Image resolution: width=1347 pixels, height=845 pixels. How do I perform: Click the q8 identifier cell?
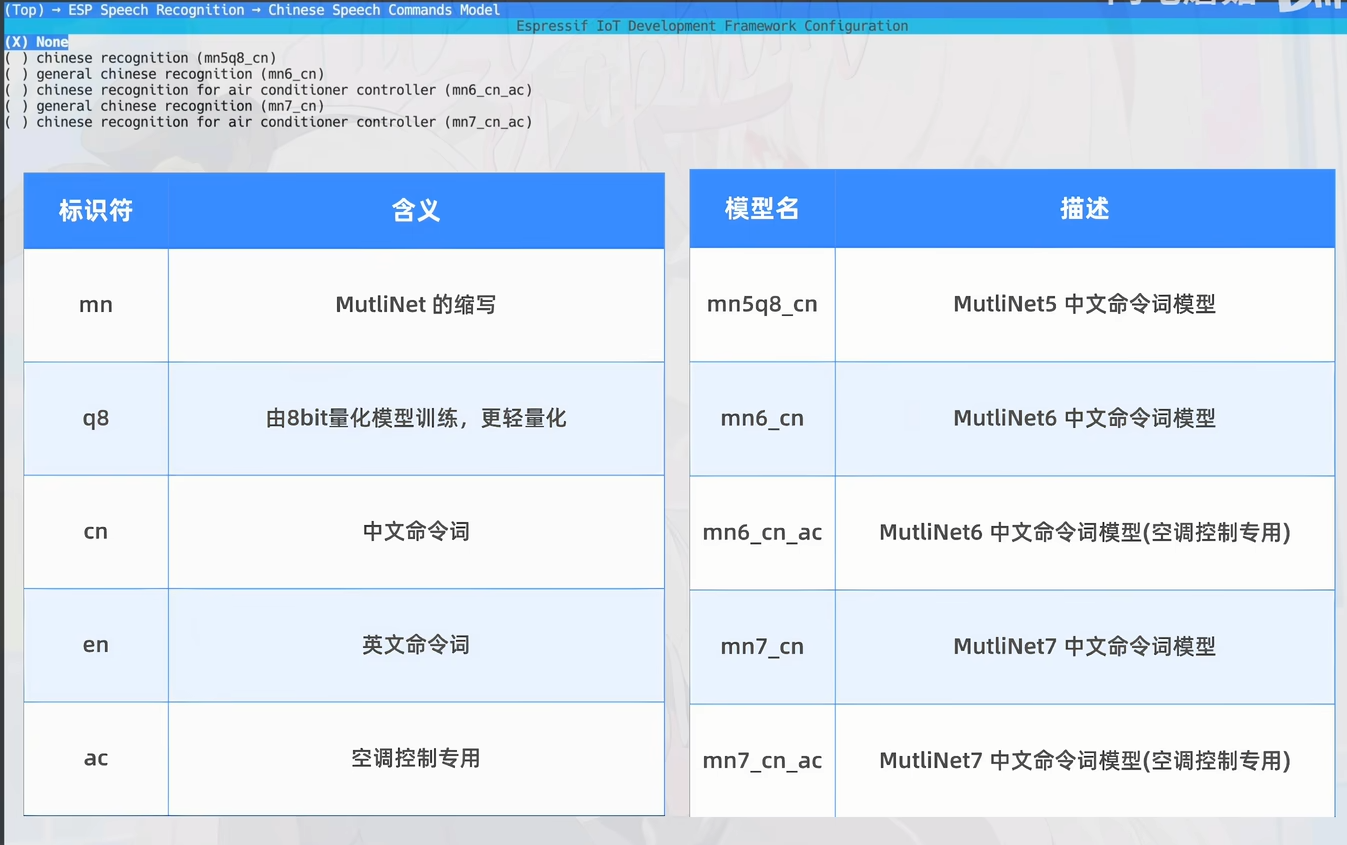tap(96, 418)
